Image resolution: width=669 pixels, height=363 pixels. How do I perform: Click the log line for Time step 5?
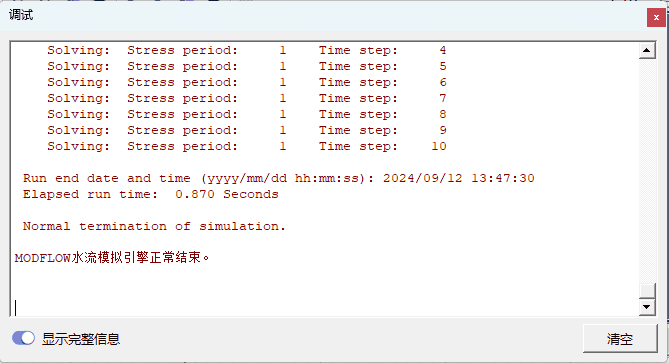pyautogui.click(x=247, y=67)
